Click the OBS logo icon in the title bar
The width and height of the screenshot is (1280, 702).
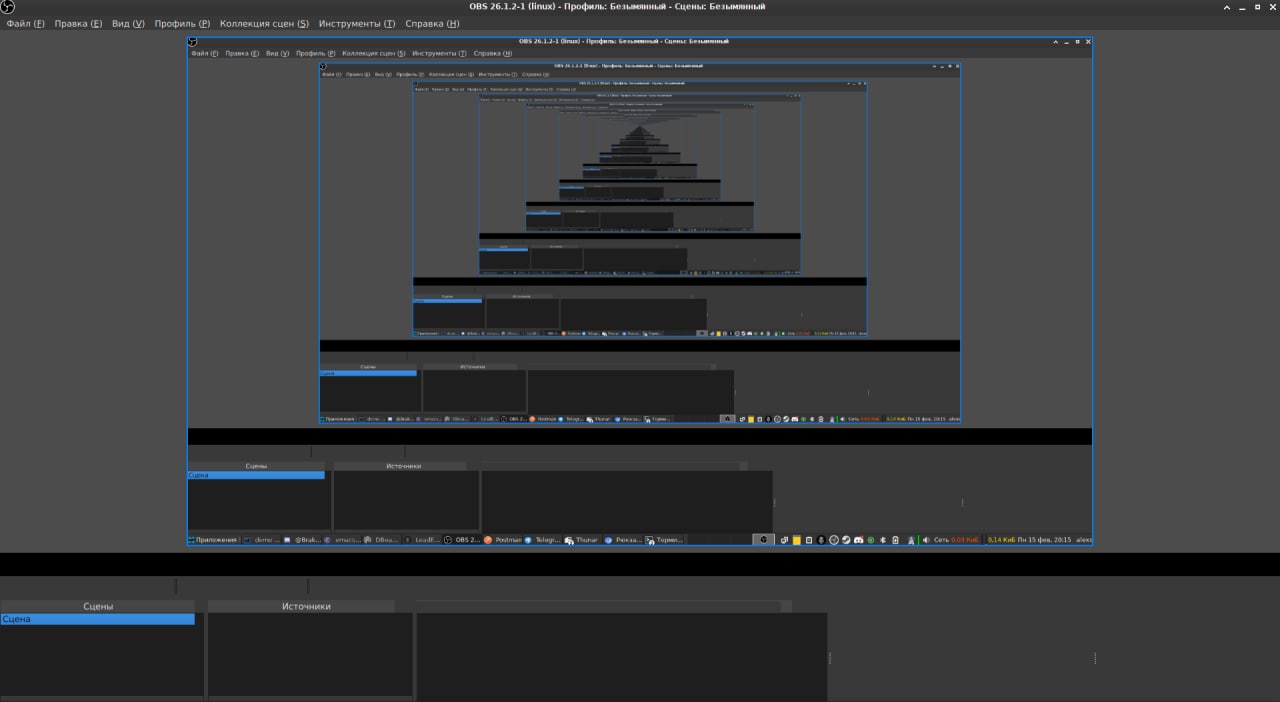[x=8, y=7]
